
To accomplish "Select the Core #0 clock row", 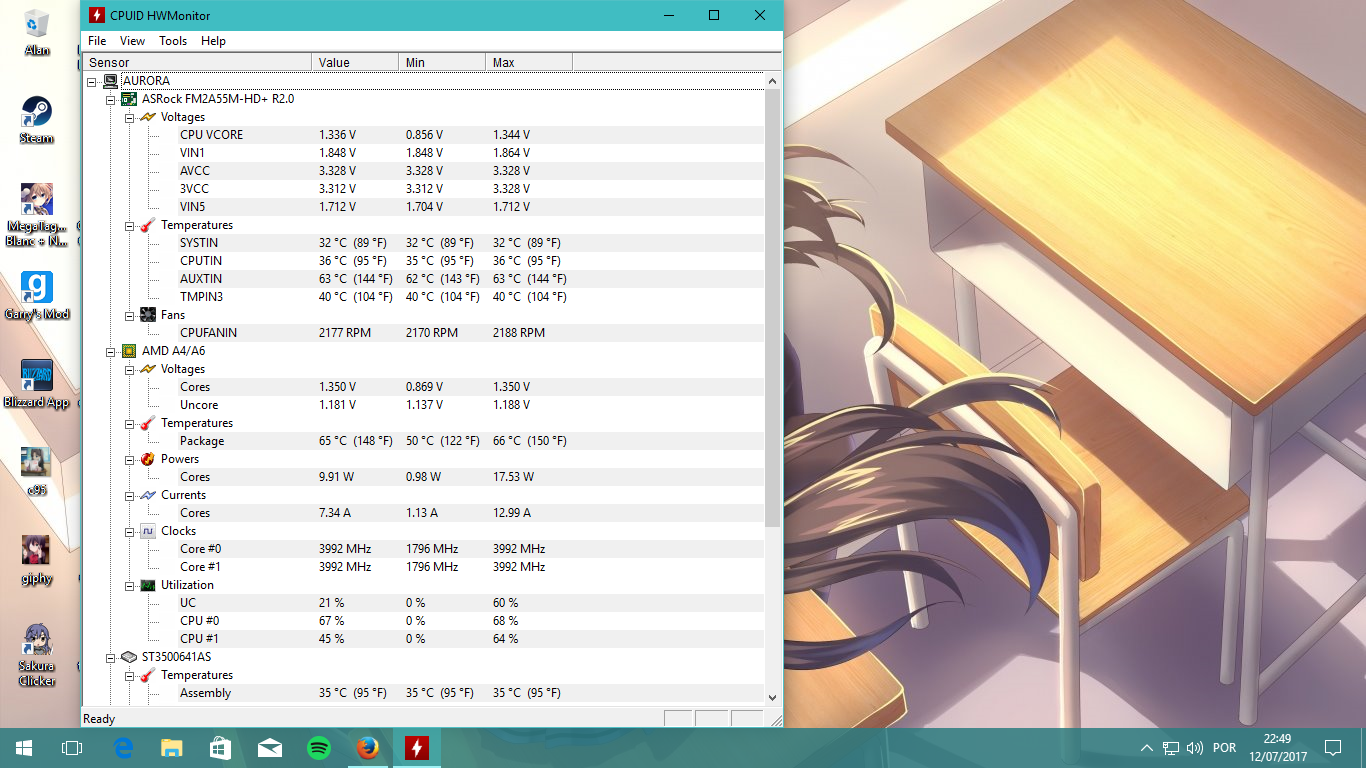I will click(x=470, y=549).
